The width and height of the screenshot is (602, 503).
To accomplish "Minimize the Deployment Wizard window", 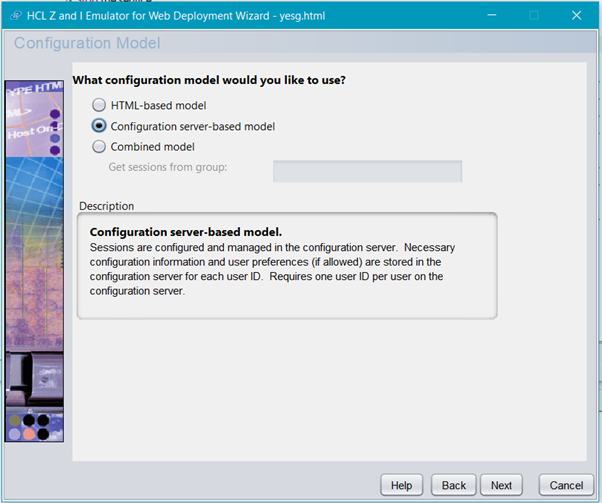I will (x=492, y=15).
